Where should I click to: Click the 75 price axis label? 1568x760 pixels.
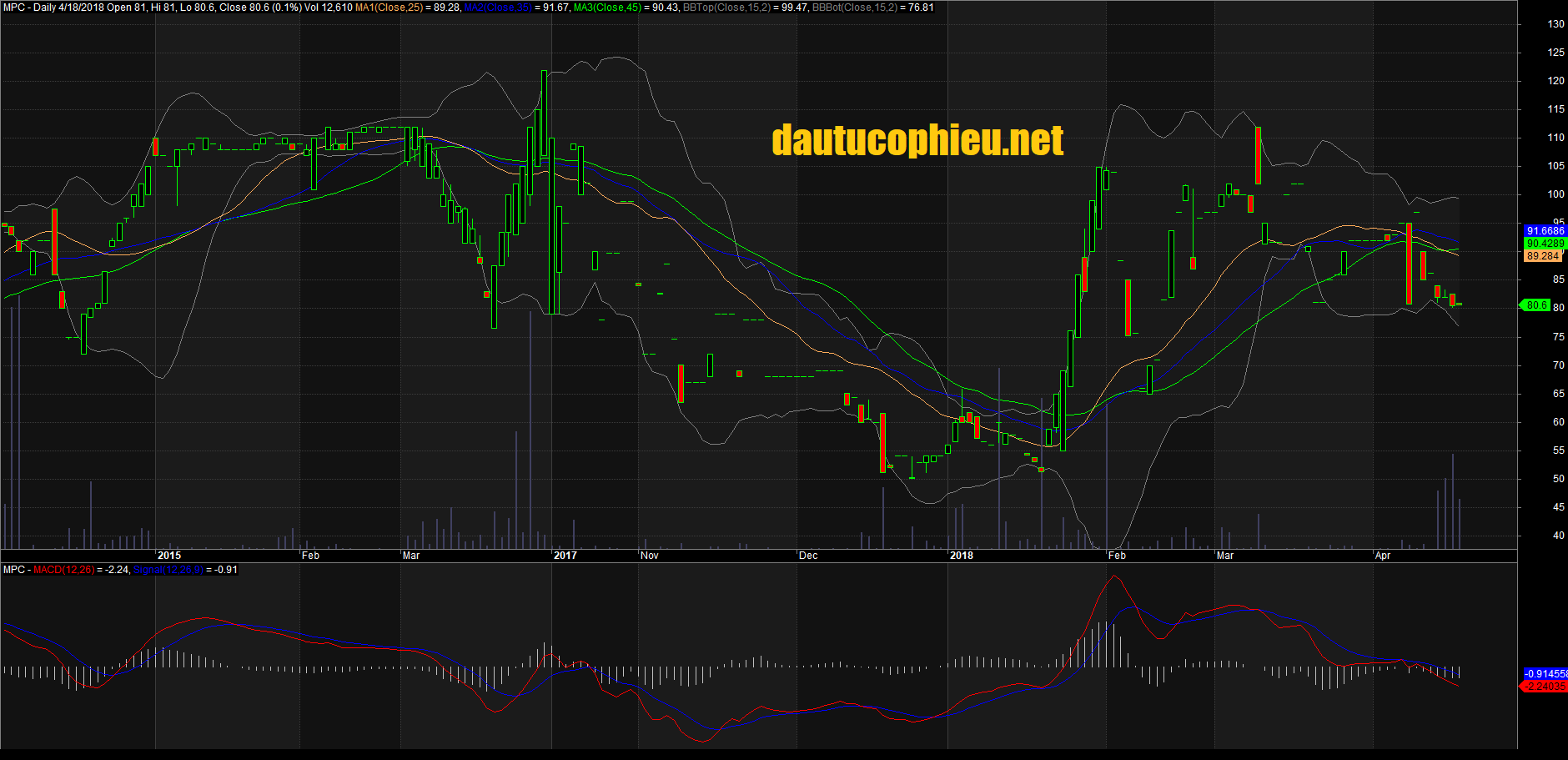(1559, 337)
